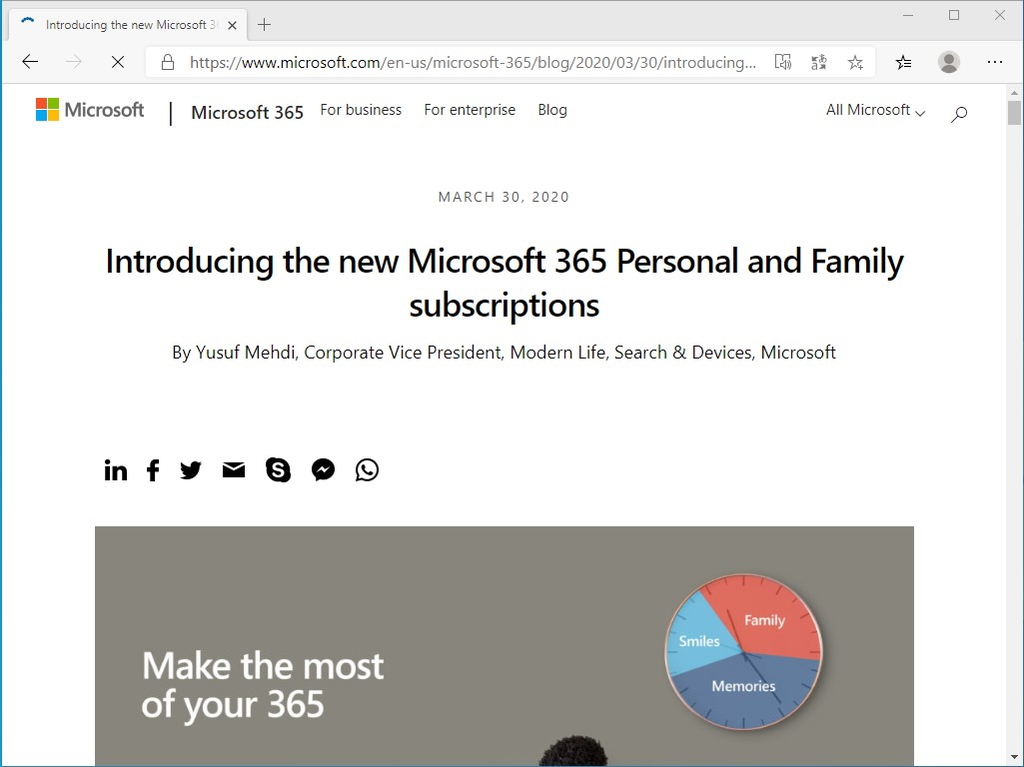Share the article on Skype
The width and height of the screenshot is (1024, 767).
point(278,470)
